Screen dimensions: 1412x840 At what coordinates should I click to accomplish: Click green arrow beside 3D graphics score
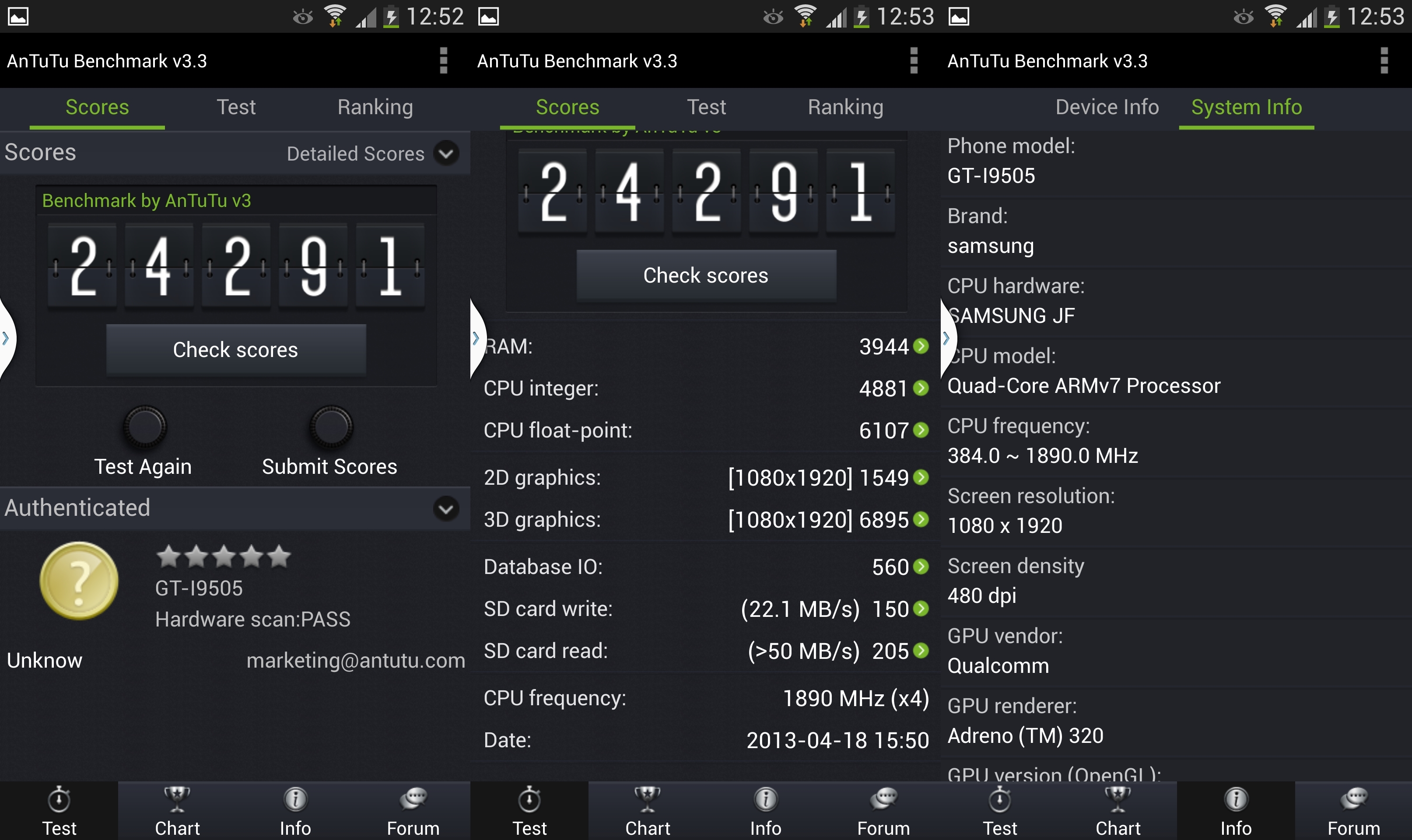(x=921, y=519)
